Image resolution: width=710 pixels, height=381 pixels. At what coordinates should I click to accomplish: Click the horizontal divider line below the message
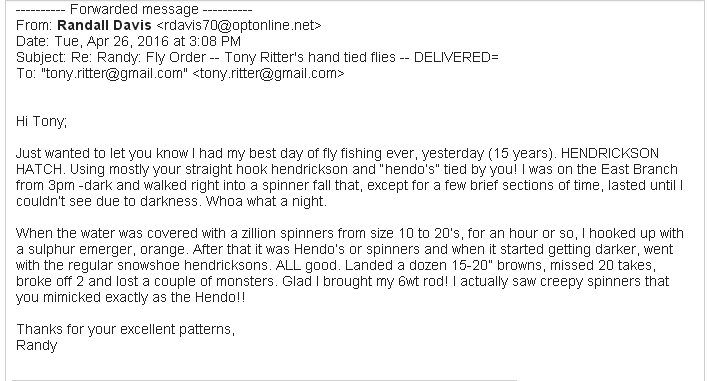[x=264, y=380]
